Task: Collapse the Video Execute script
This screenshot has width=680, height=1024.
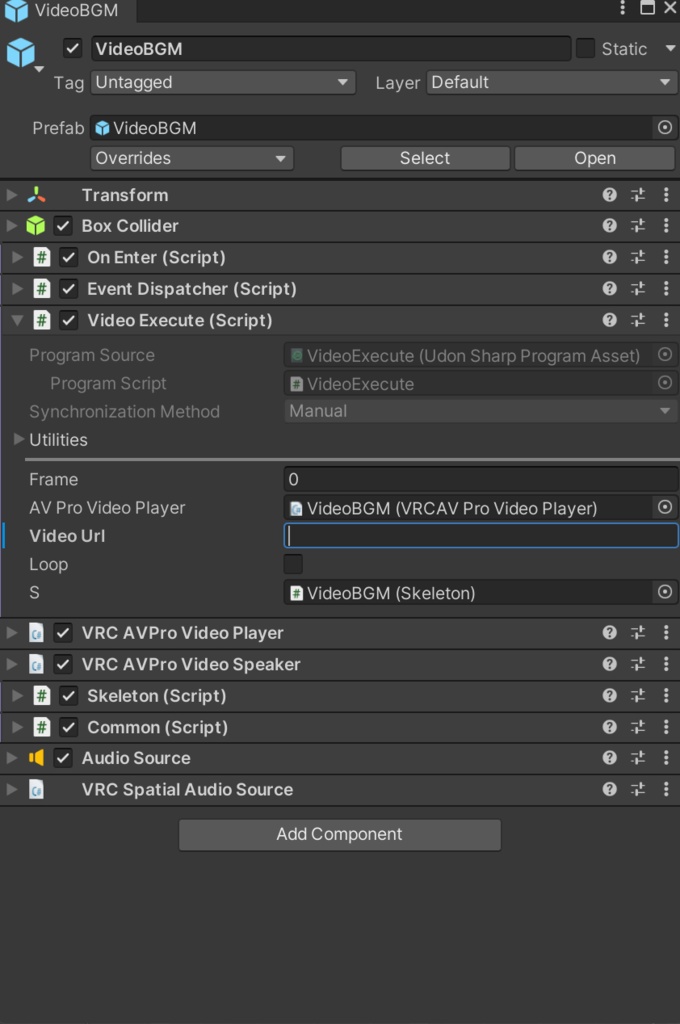Action: (x=17, y=320)
